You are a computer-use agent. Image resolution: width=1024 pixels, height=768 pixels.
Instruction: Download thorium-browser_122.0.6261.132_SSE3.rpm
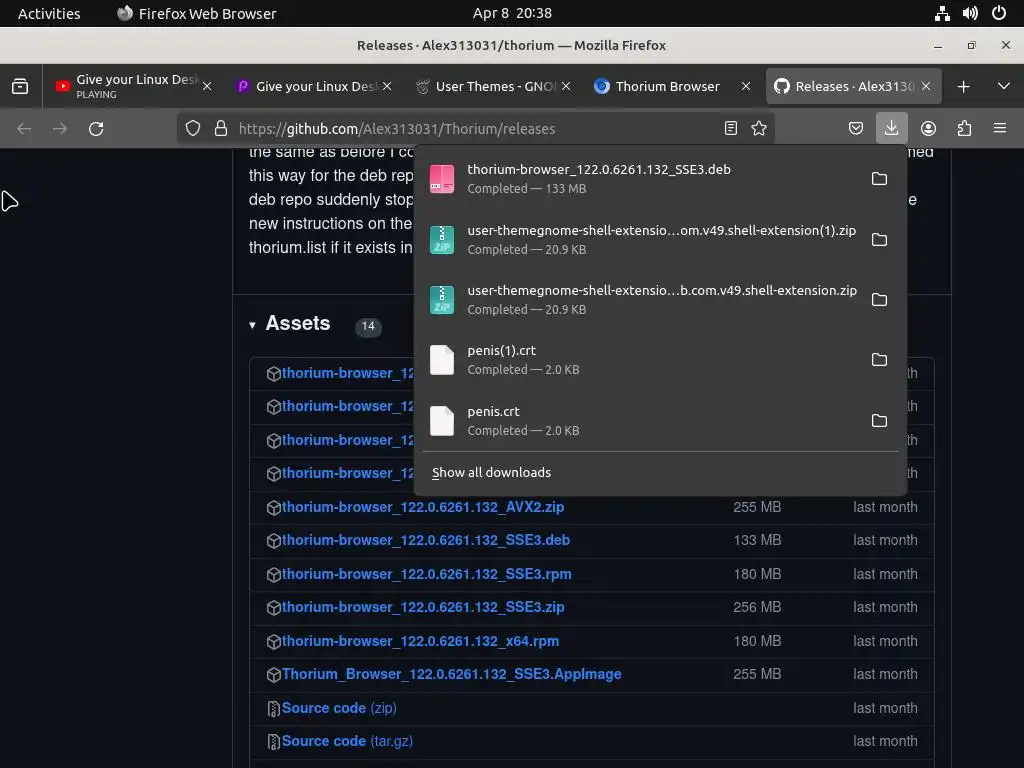(x=426, y=574)
